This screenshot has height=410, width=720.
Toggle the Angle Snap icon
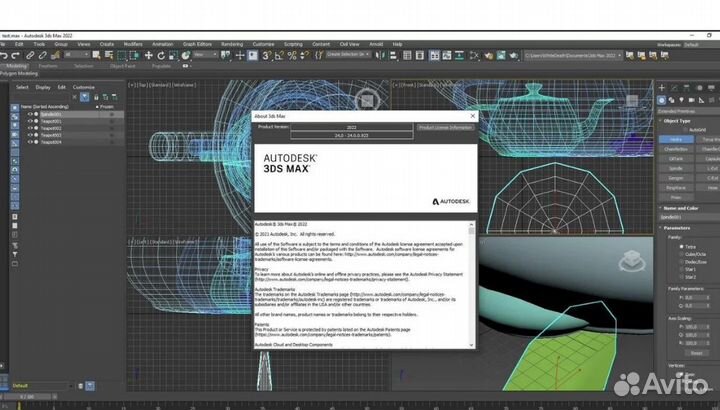click(x=279, y=56)
